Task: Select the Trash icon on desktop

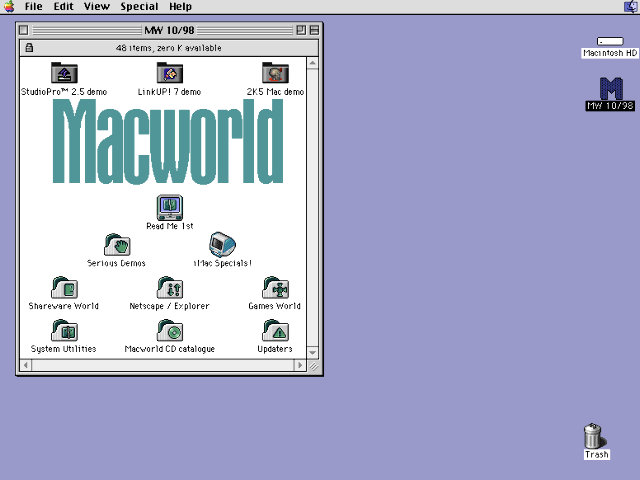Action: (x=593, y=436)
